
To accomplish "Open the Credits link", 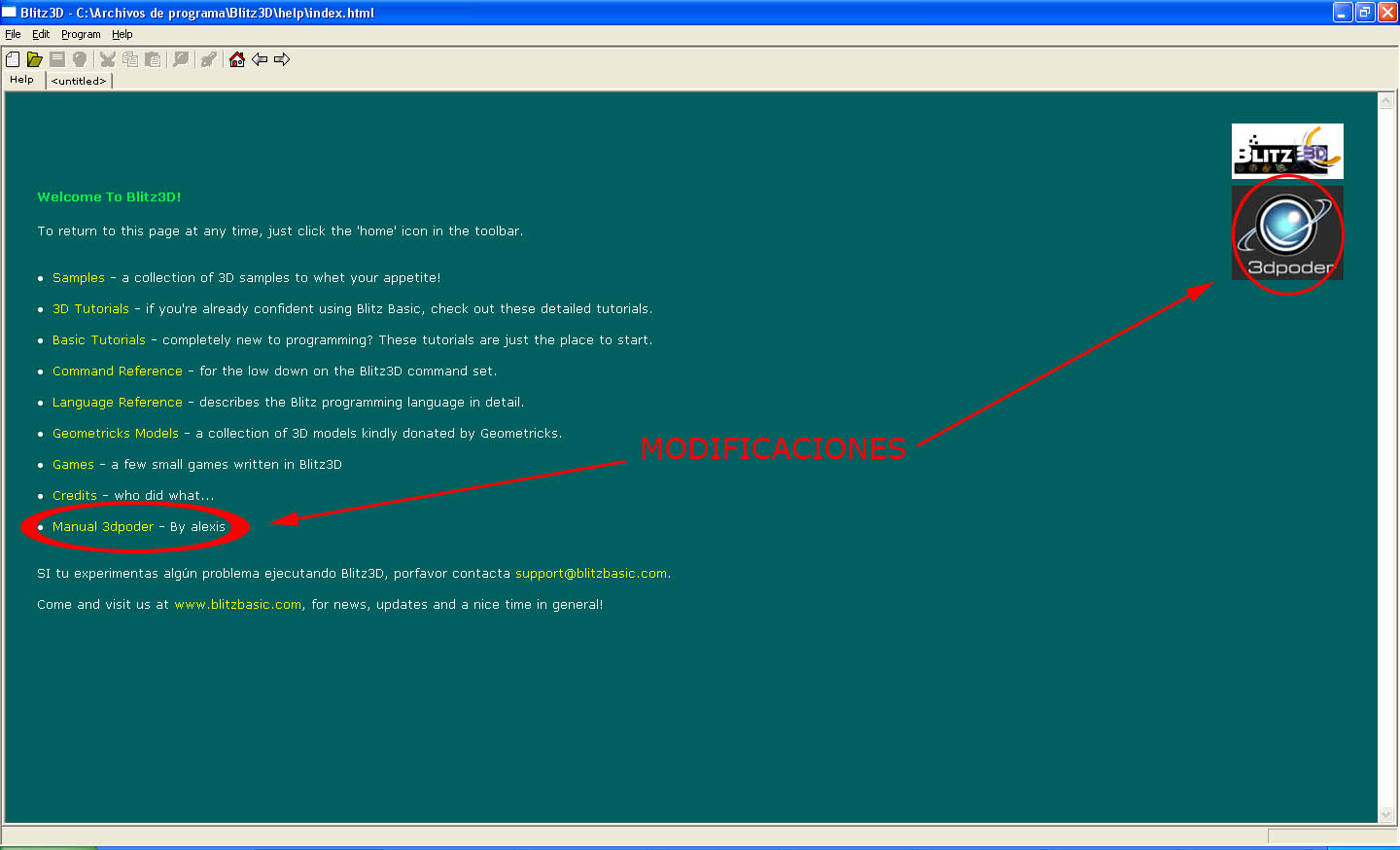I will tap(75, 496).
